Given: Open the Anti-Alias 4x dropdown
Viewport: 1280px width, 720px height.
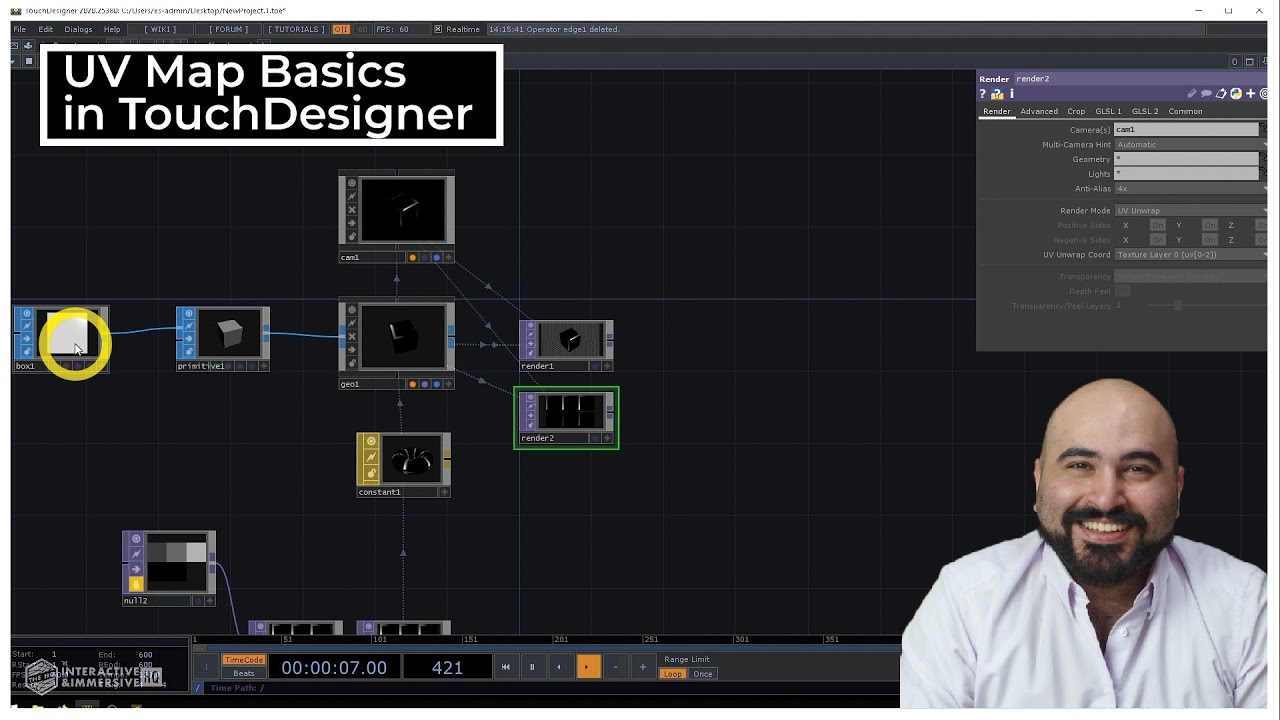Looking at the screenshot, I should tap(1189, 188).
